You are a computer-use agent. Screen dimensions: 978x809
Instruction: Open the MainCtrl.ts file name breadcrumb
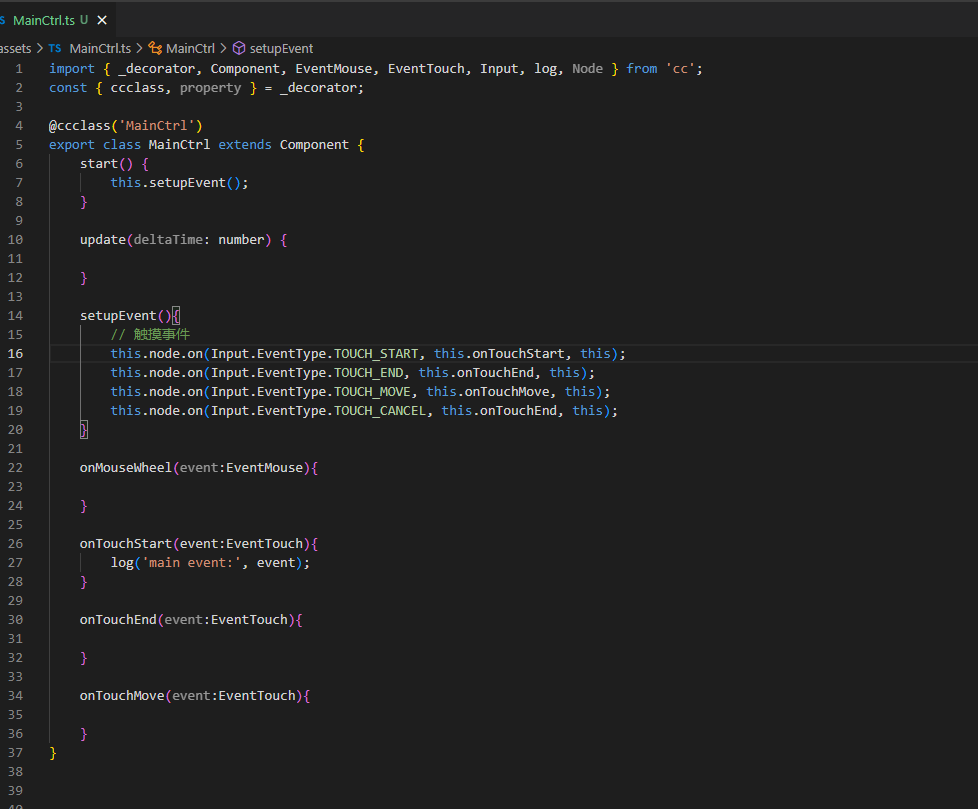point(100,48)
